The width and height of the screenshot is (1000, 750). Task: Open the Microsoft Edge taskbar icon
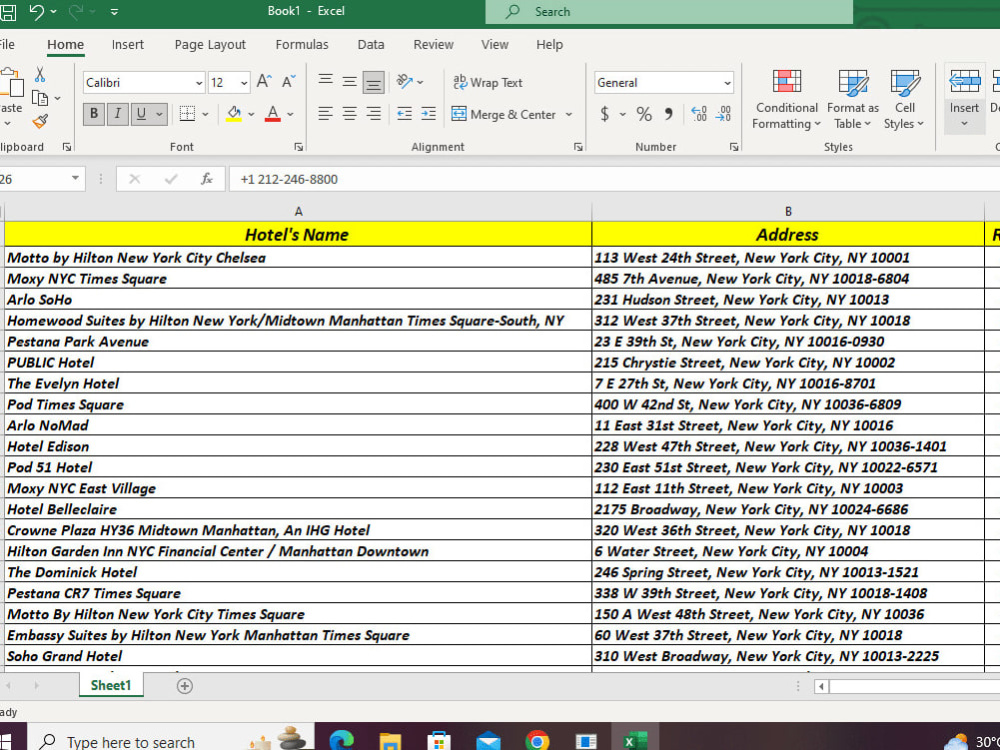click(x=342, y=741)
